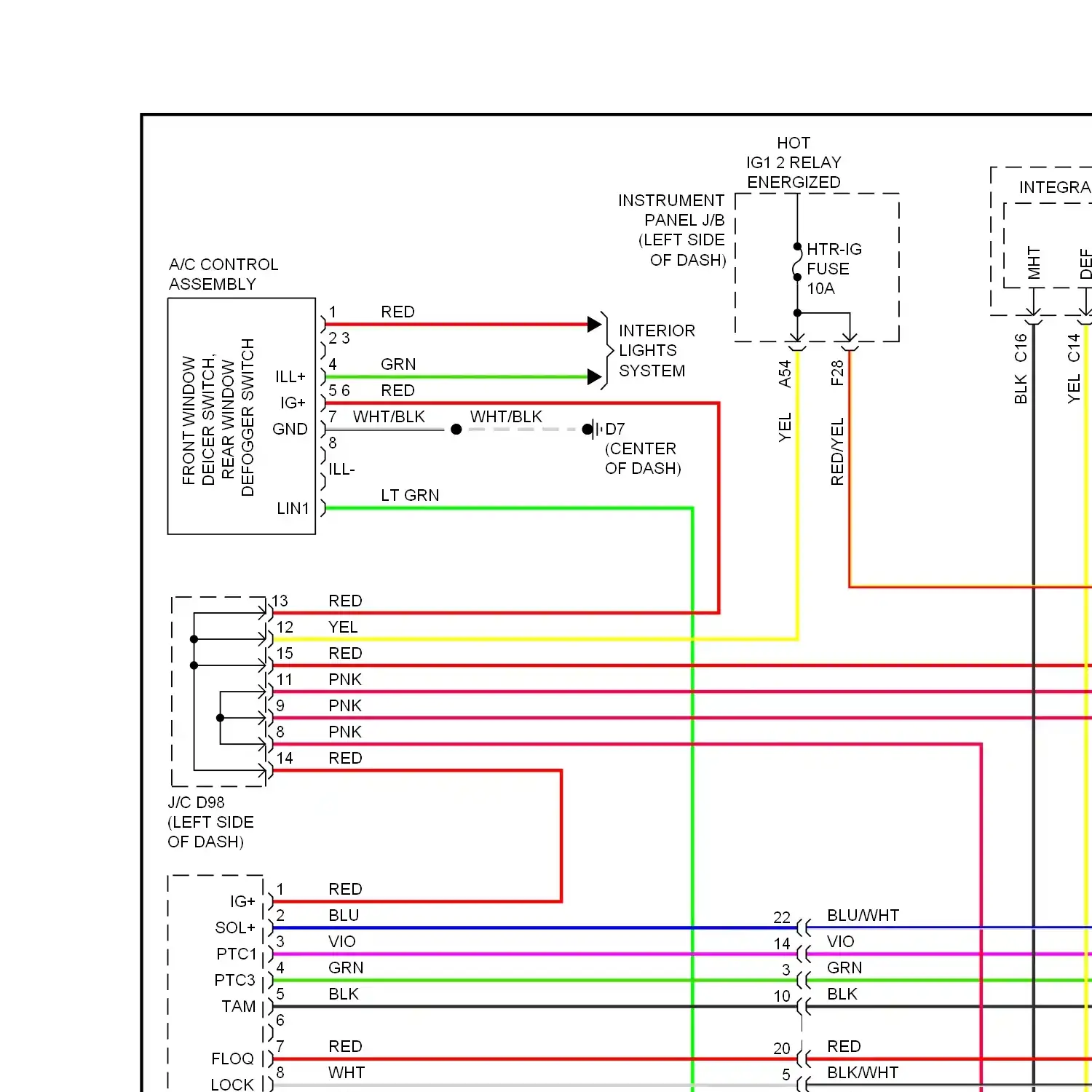Click the J/C D98 label

(196, 802)
